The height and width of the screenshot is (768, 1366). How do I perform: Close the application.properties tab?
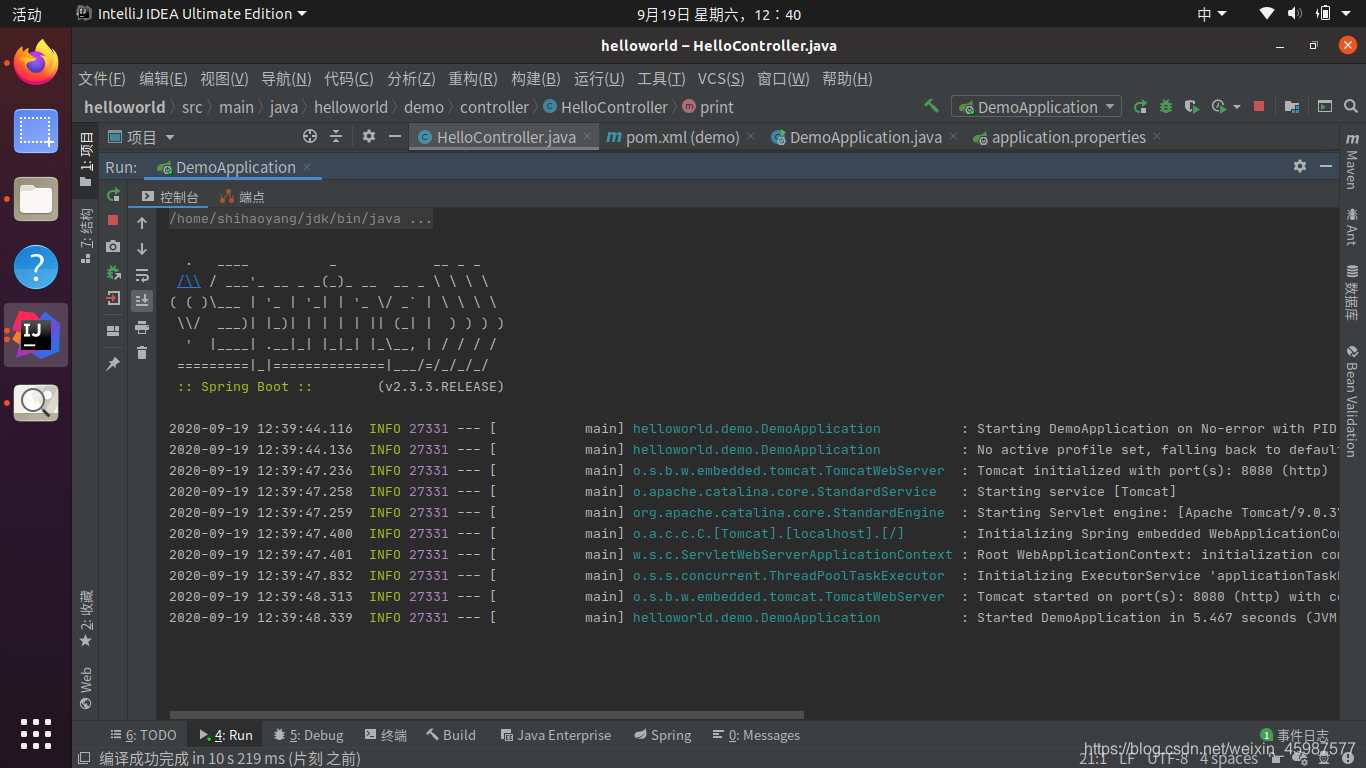[1157, 136]
